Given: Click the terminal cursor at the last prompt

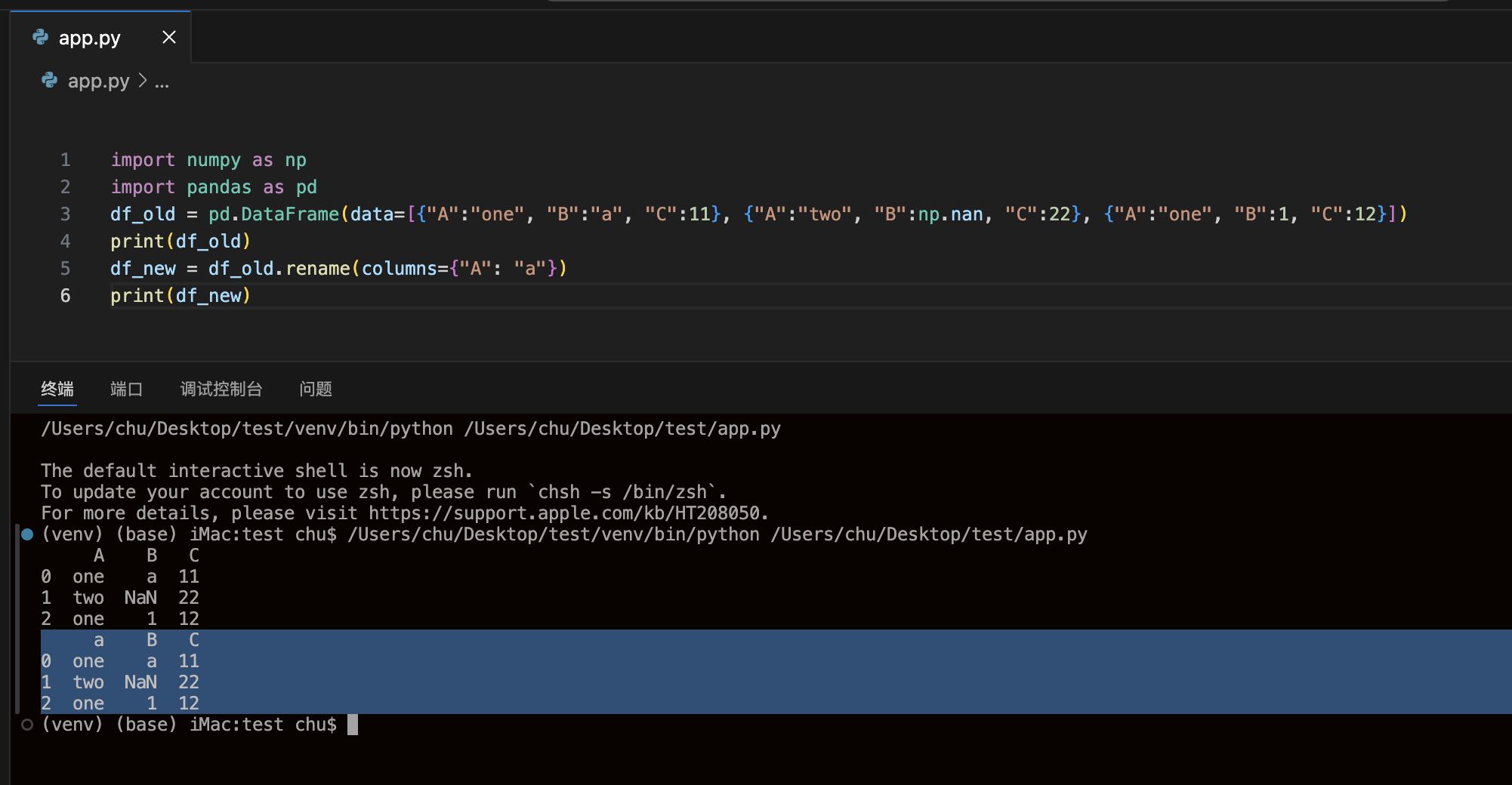Looking at the screenshot, I should (353, 725).
